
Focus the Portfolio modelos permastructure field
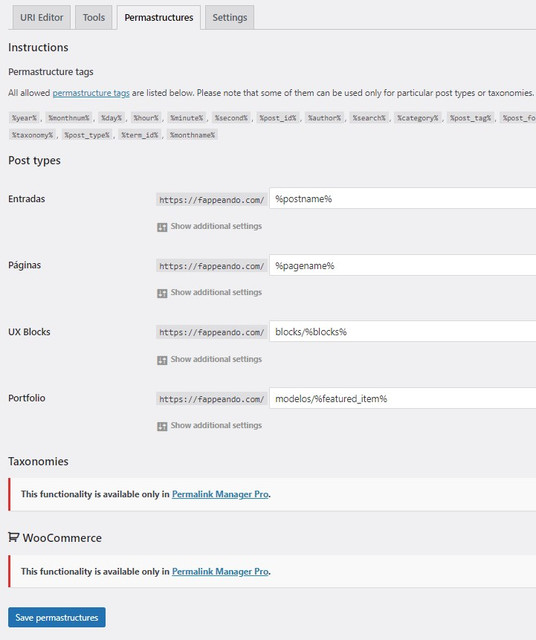pos(403,398)
